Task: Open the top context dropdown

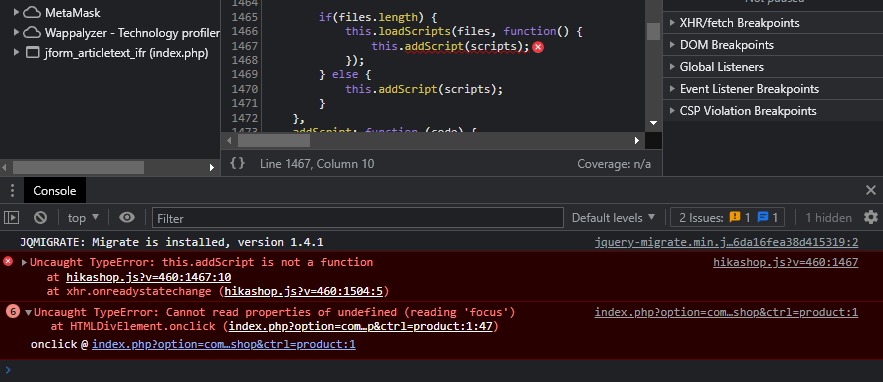Action: click(x=83, y=217)
